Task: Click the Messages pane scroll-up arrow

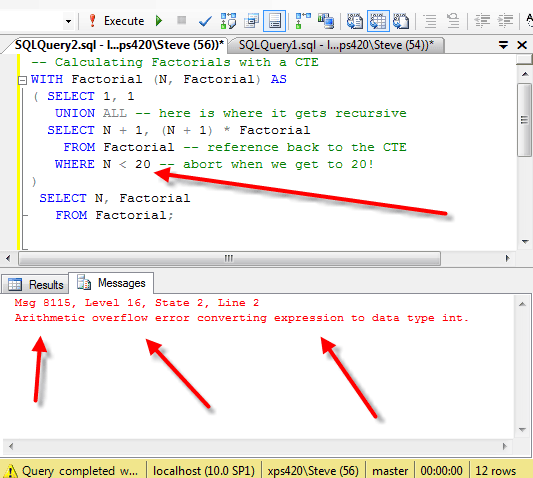Action: [522, 304]
